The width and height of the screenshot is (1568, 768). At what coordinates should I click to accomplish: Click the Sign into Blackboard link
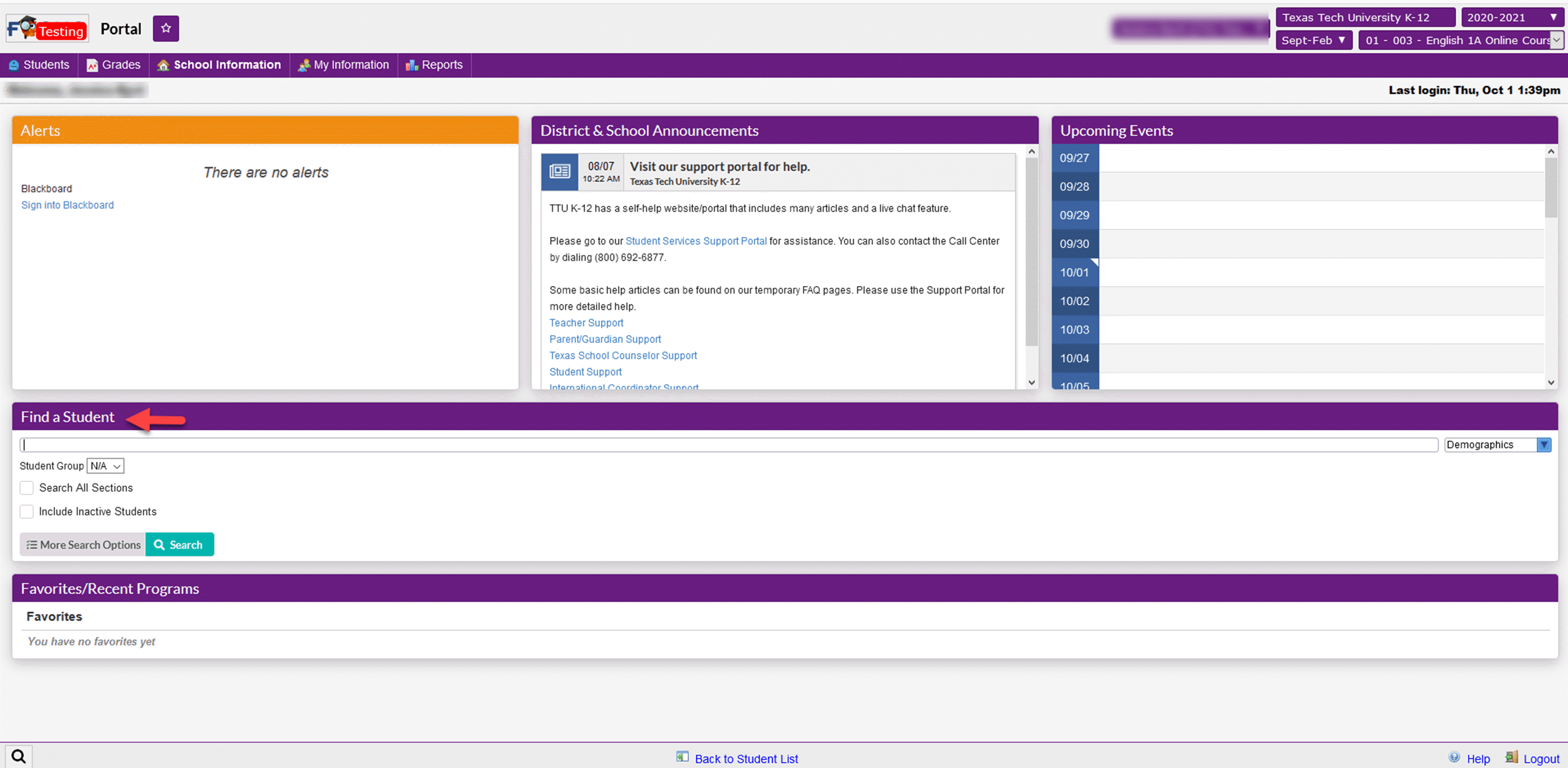67,206
